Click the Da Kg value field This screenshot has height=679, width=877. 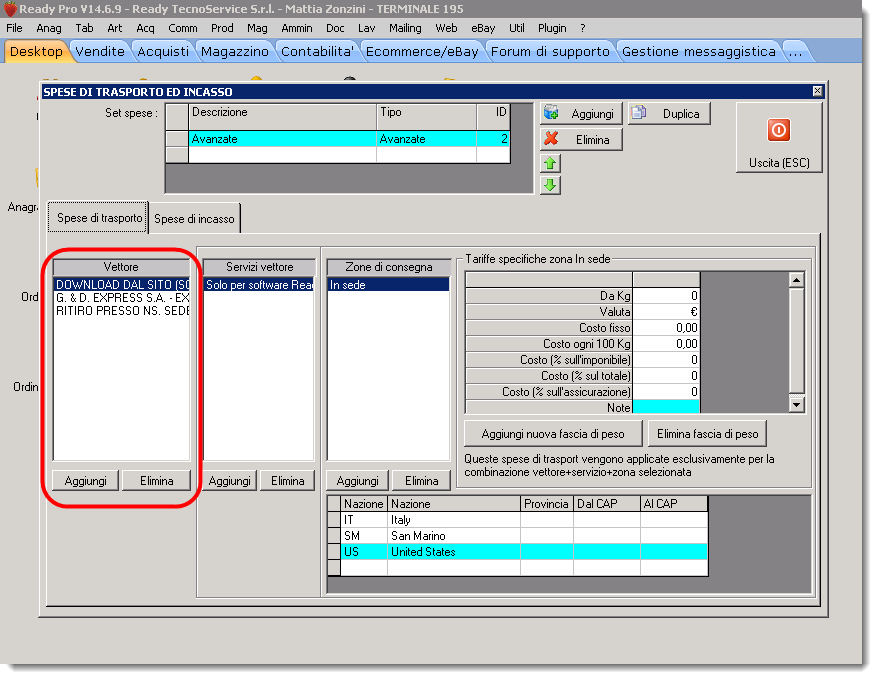[666, 296]
